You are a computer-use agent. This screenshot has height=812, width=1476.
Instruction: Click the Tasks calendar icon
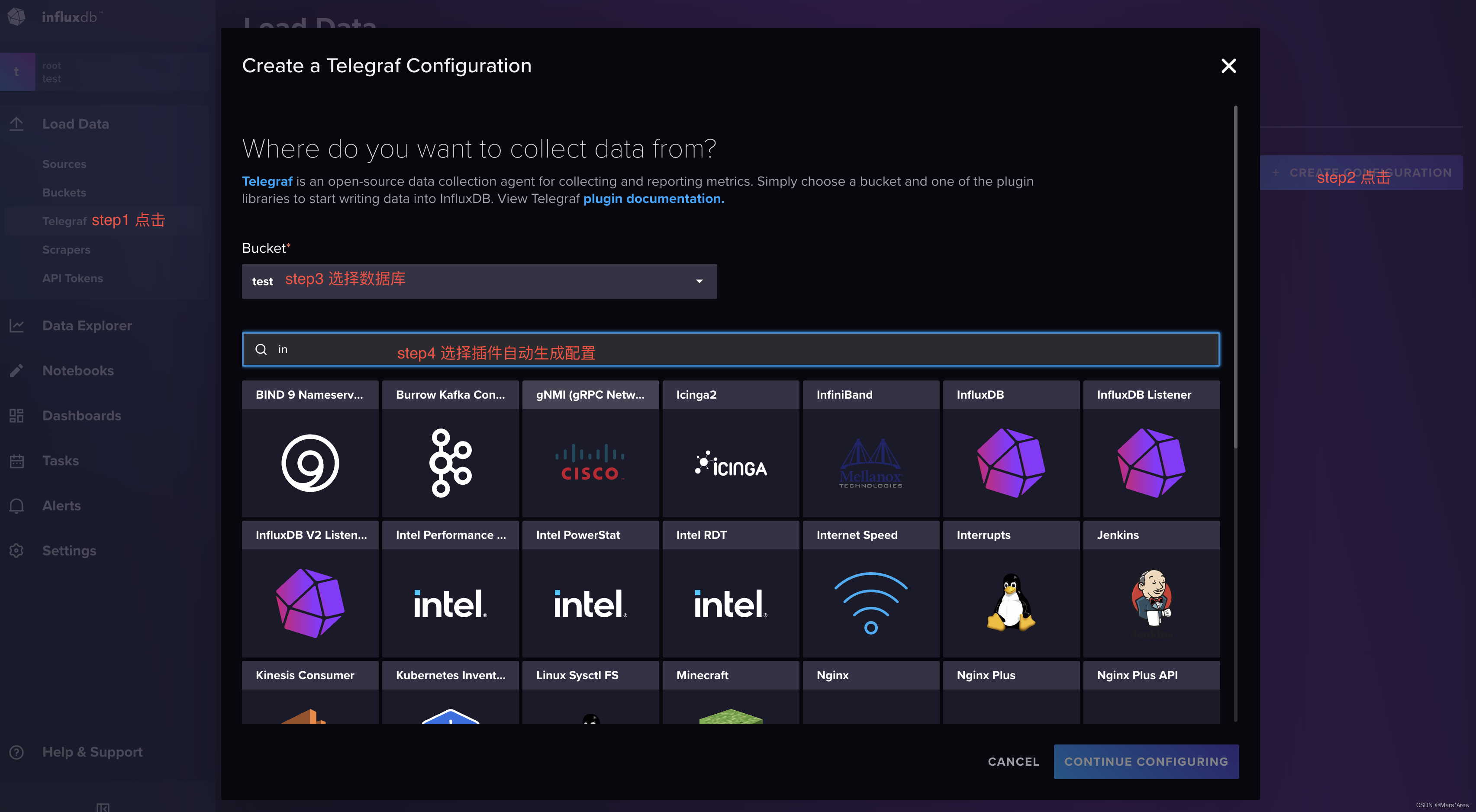pyautogui.click(x=16, y=461)
